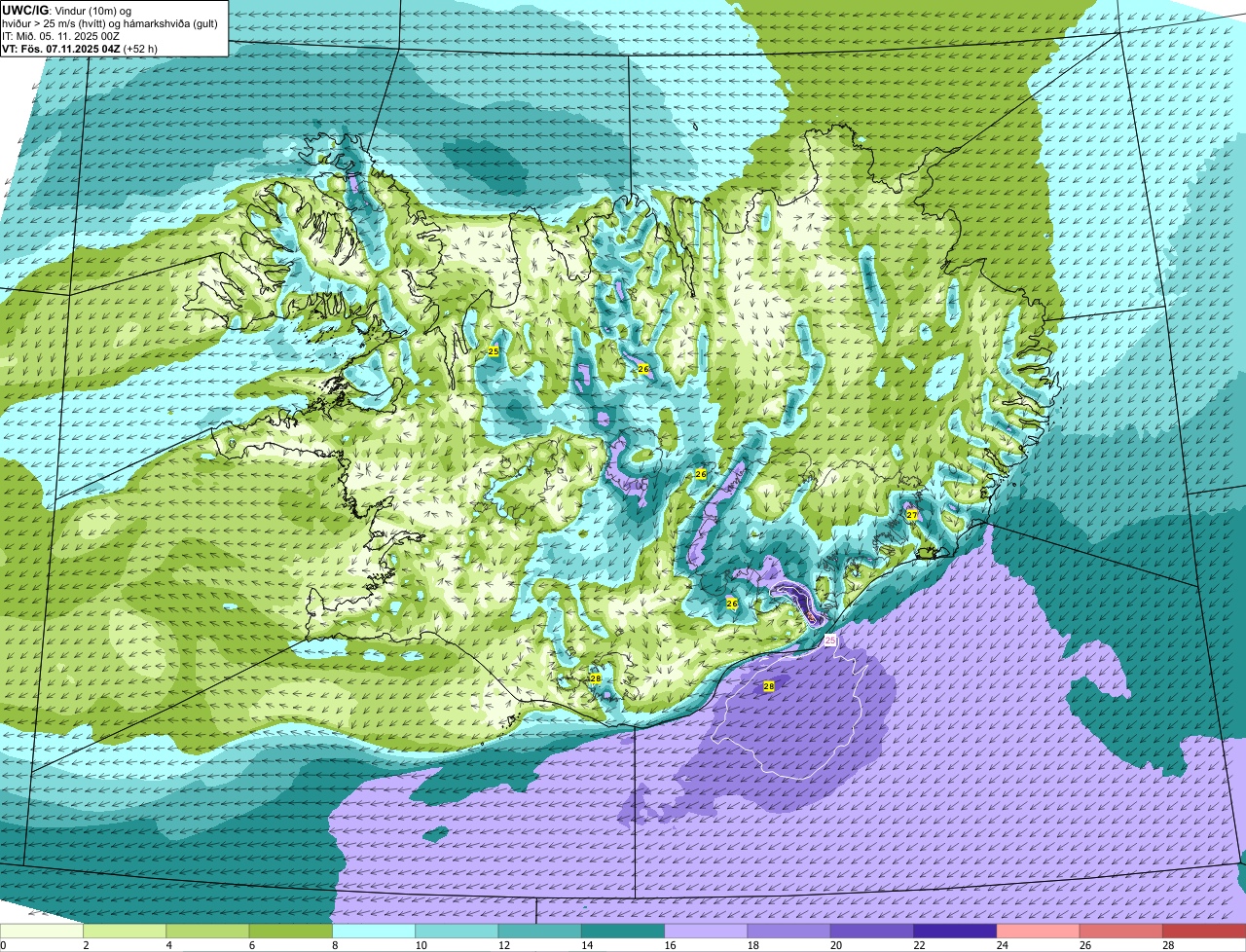Click the legend scale number 4
1246x952 pixels.
tap(167, 945)
